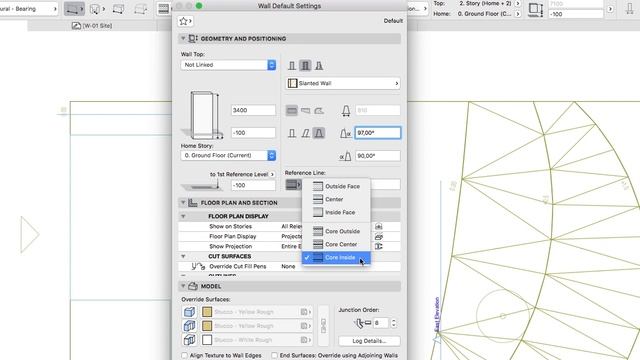
Task: Select Core Inside reference line option
Action: [x=336, y=258]
